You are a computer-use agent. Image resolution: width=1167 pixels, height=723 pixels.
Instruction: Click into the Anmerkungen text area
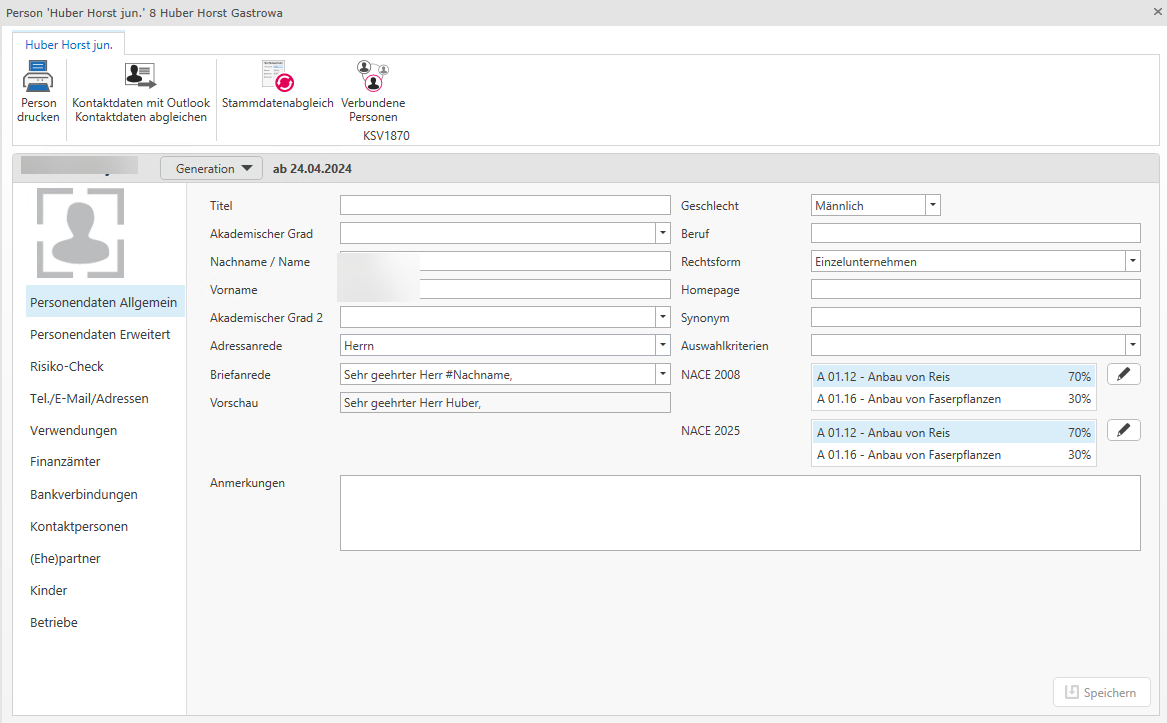[x=740, y=512]
